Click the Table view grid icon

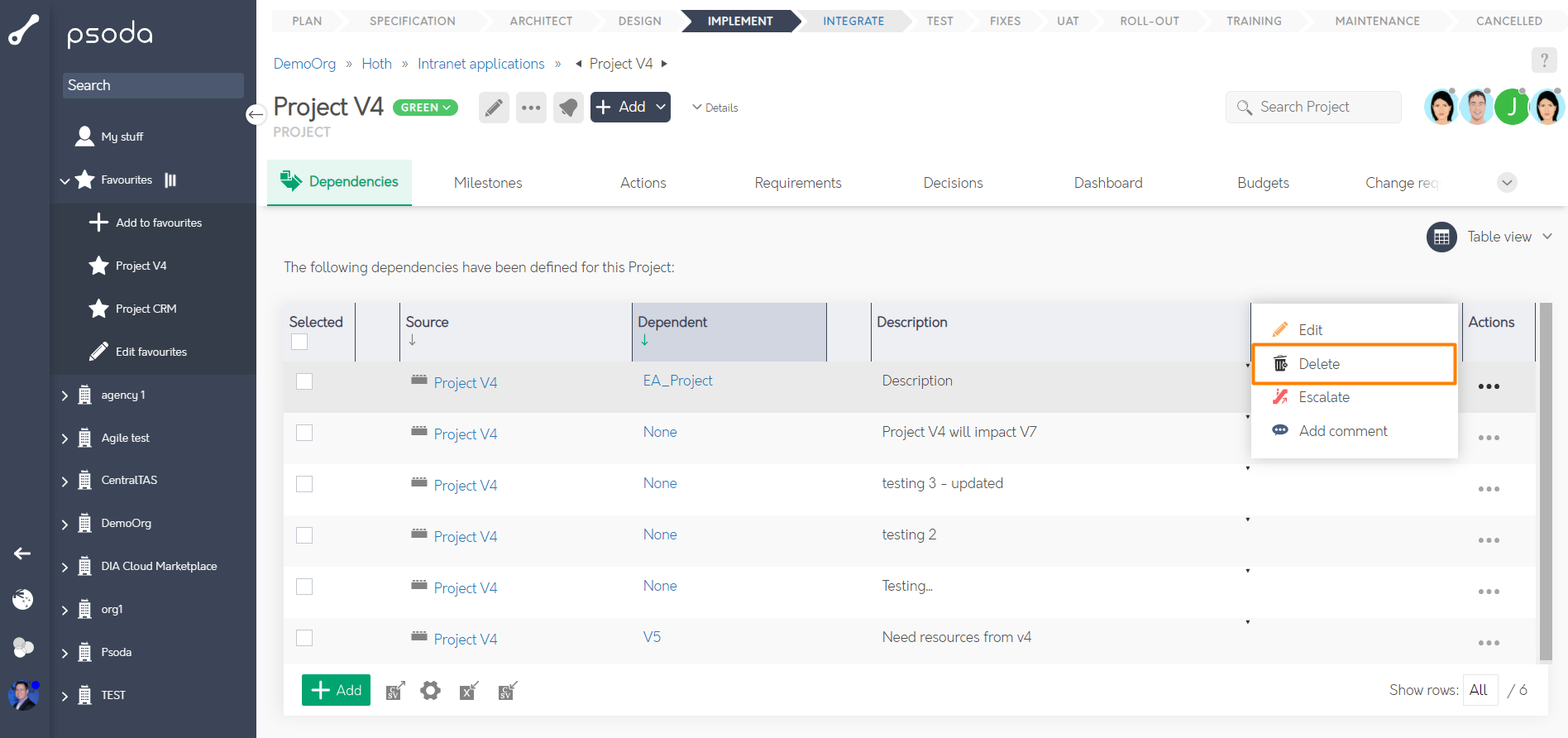1441,237
